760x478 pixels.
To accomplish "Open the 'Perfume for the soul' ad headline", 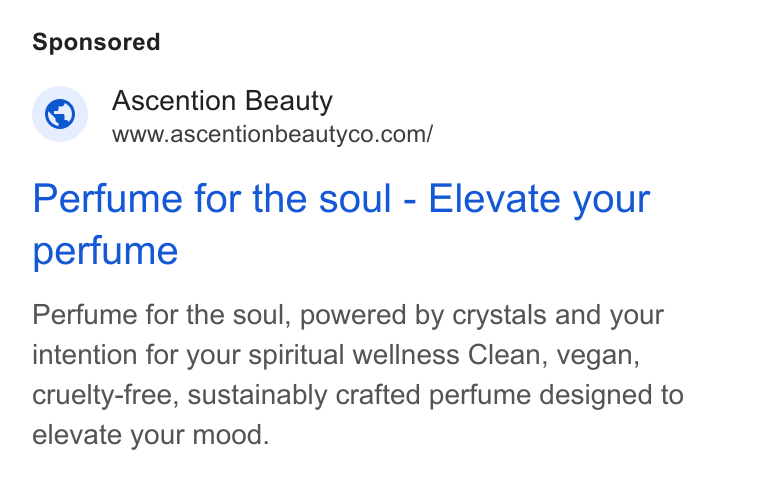I will [341, 224].
